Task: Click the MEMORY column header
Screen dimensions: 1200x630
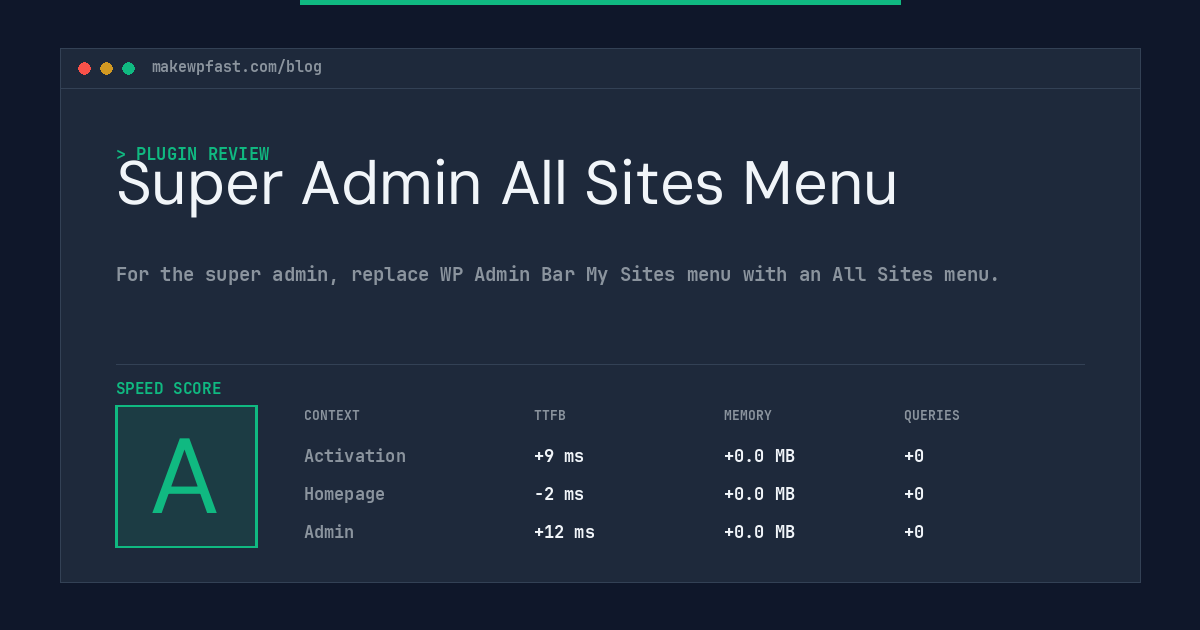Action: [x=748, y=416]
